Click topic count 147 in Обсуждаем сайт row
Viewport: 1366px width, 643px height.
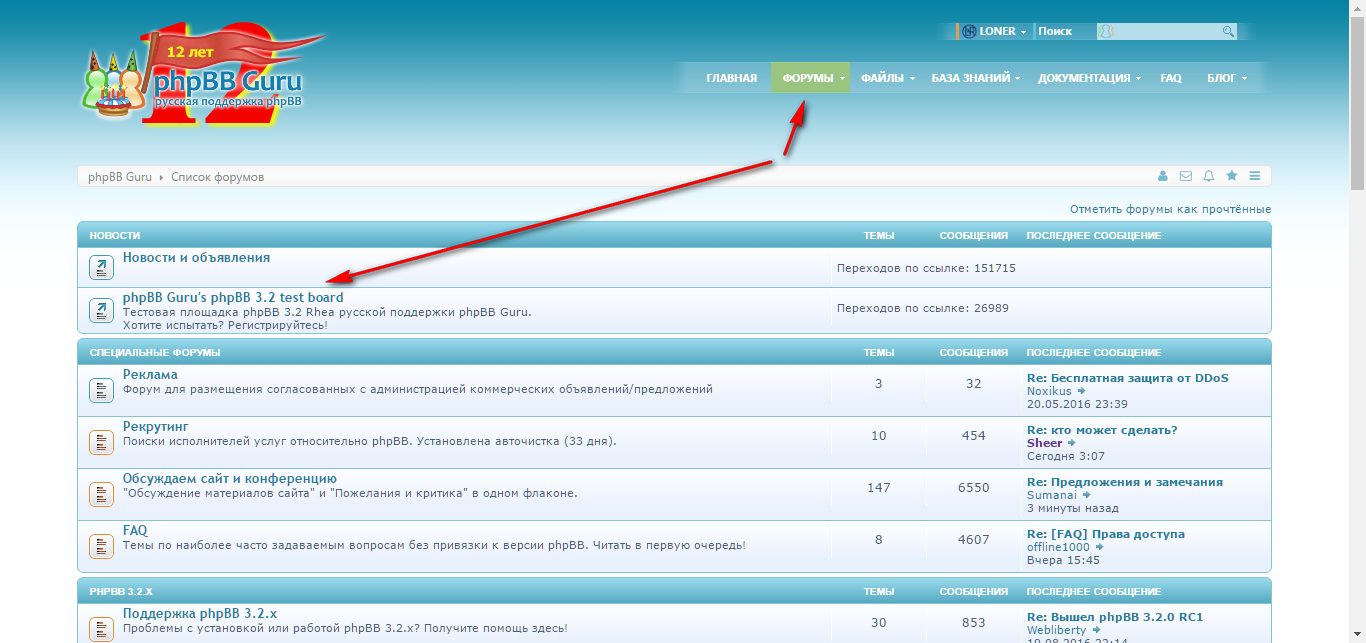coord(879,488)
